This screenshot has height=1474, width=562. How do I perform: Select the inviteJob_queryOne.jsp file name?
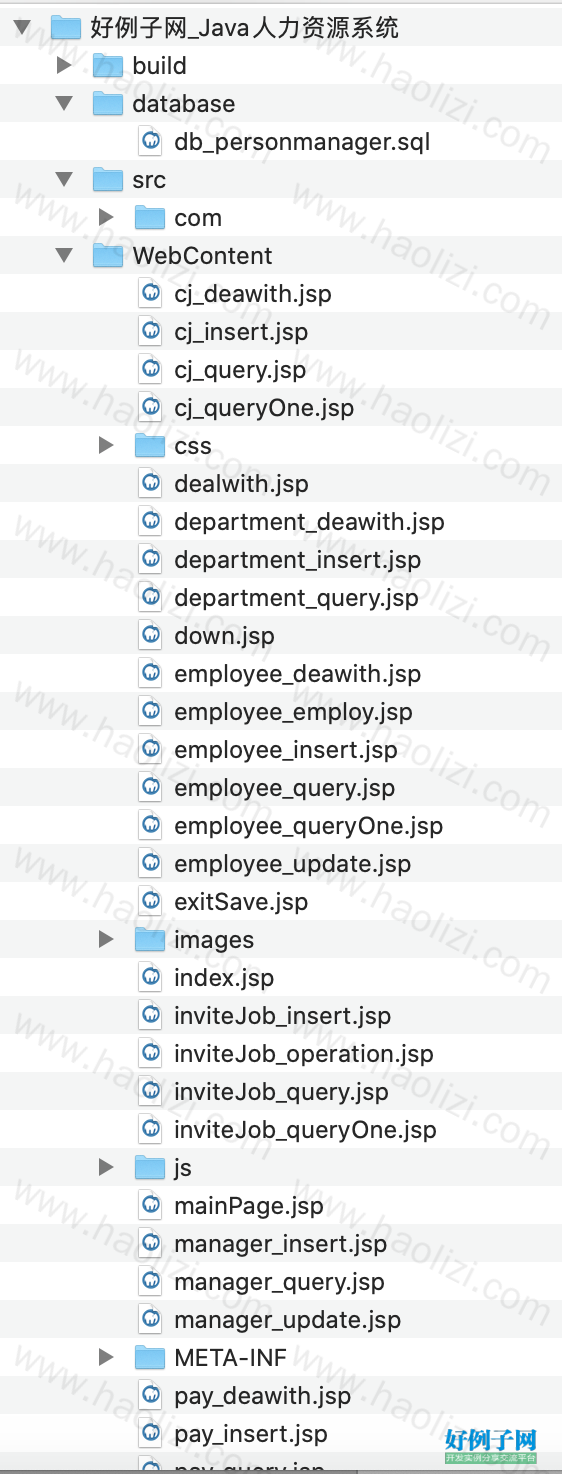pyautogui.click(x=306, y=1131)
